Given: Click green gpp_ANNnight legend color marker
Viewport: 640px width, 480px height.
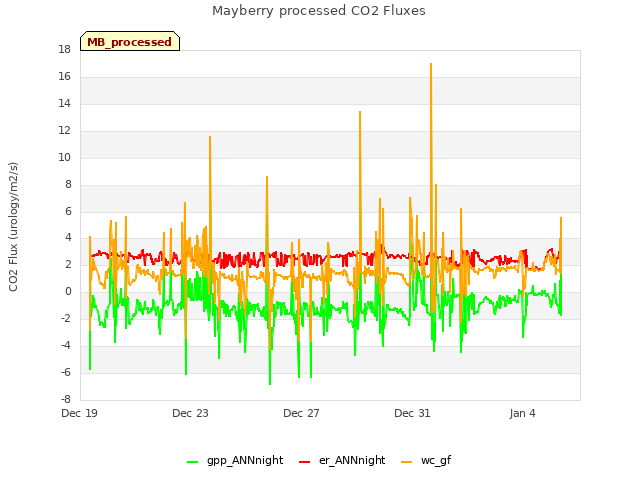Looking at the screenshot, I should click(192, 462).
